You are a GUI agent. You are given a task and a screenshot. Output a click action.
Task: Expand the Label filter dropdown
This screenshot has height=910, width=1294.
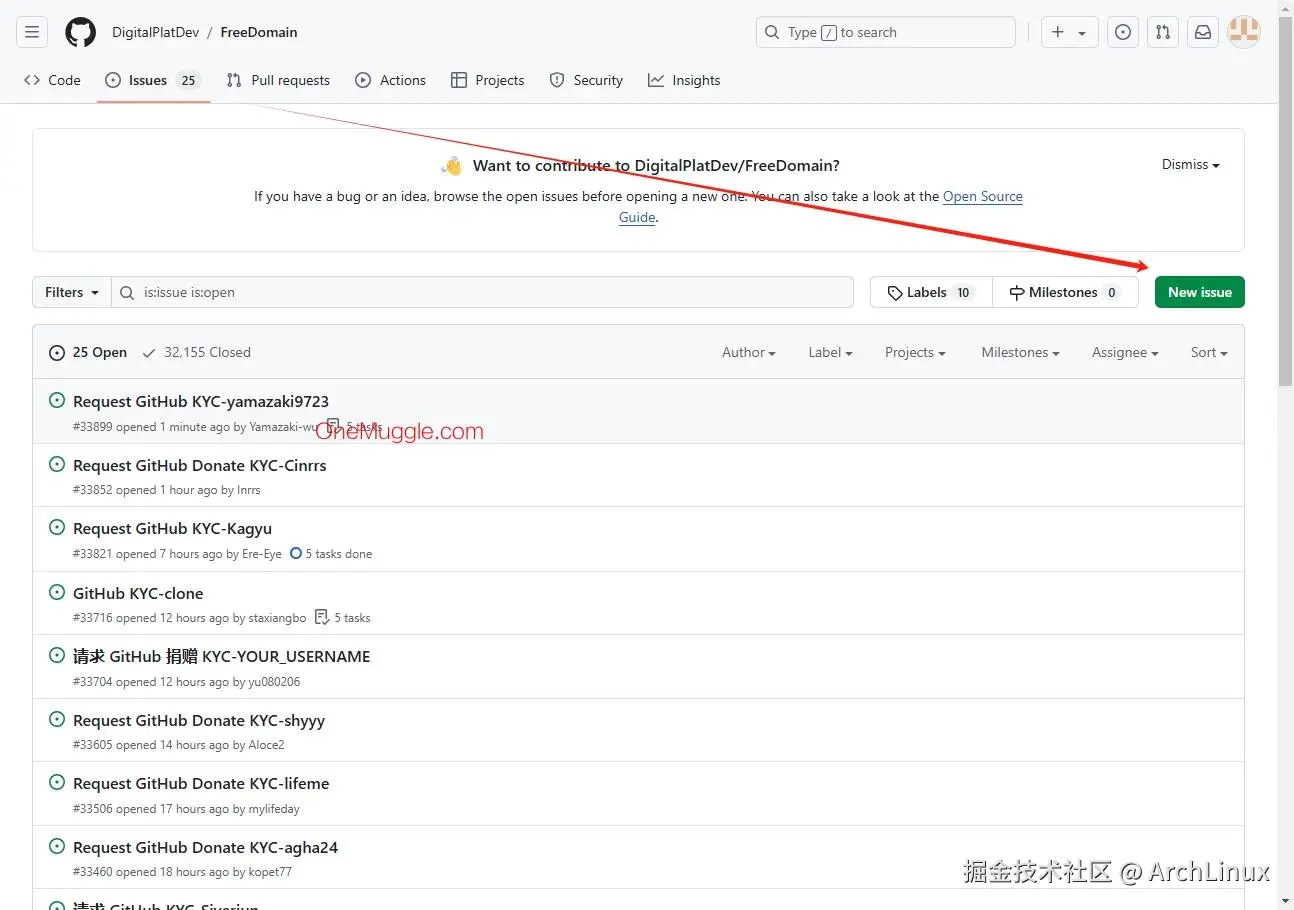830,352
